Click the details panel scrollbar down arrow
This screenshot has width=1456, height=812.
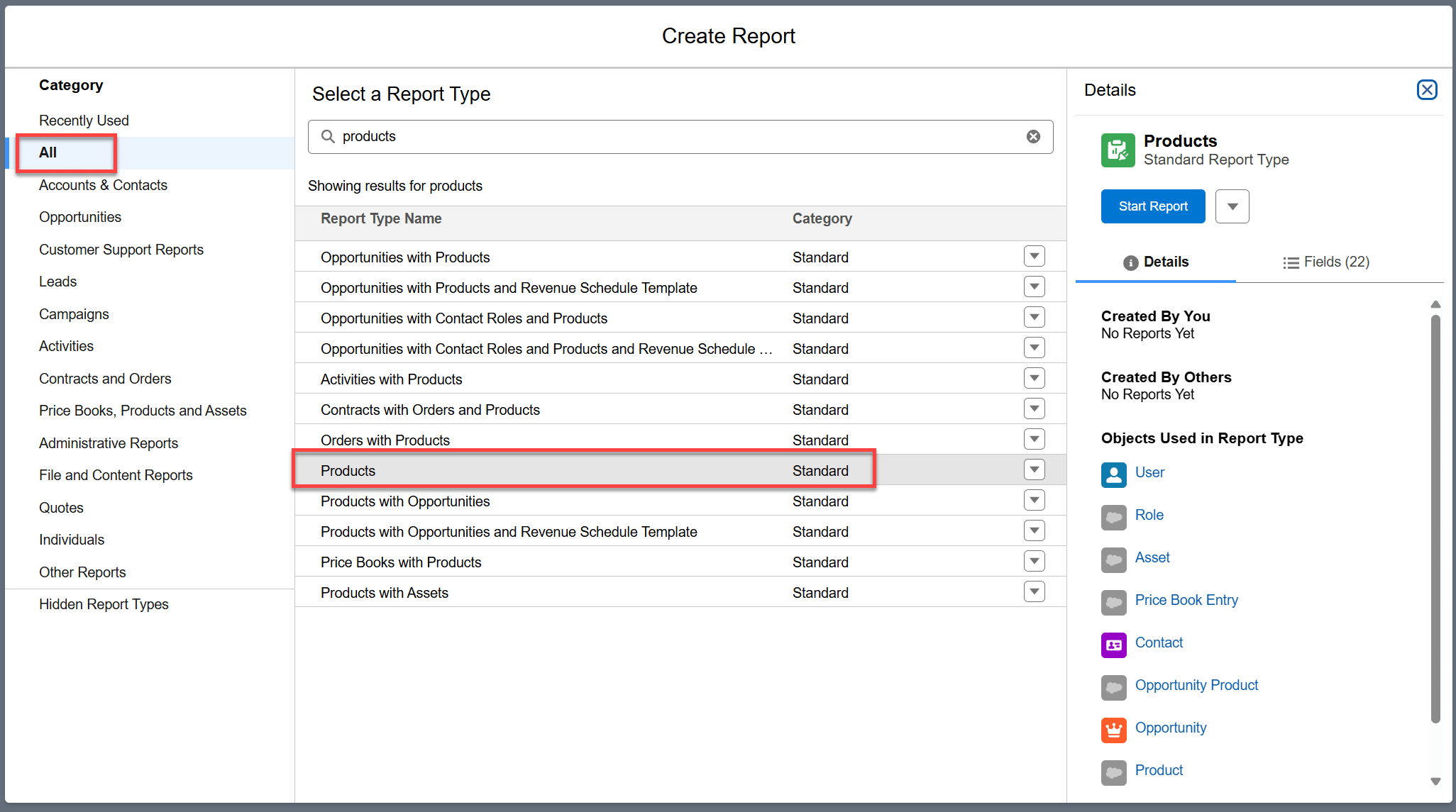coord(1435,781)
